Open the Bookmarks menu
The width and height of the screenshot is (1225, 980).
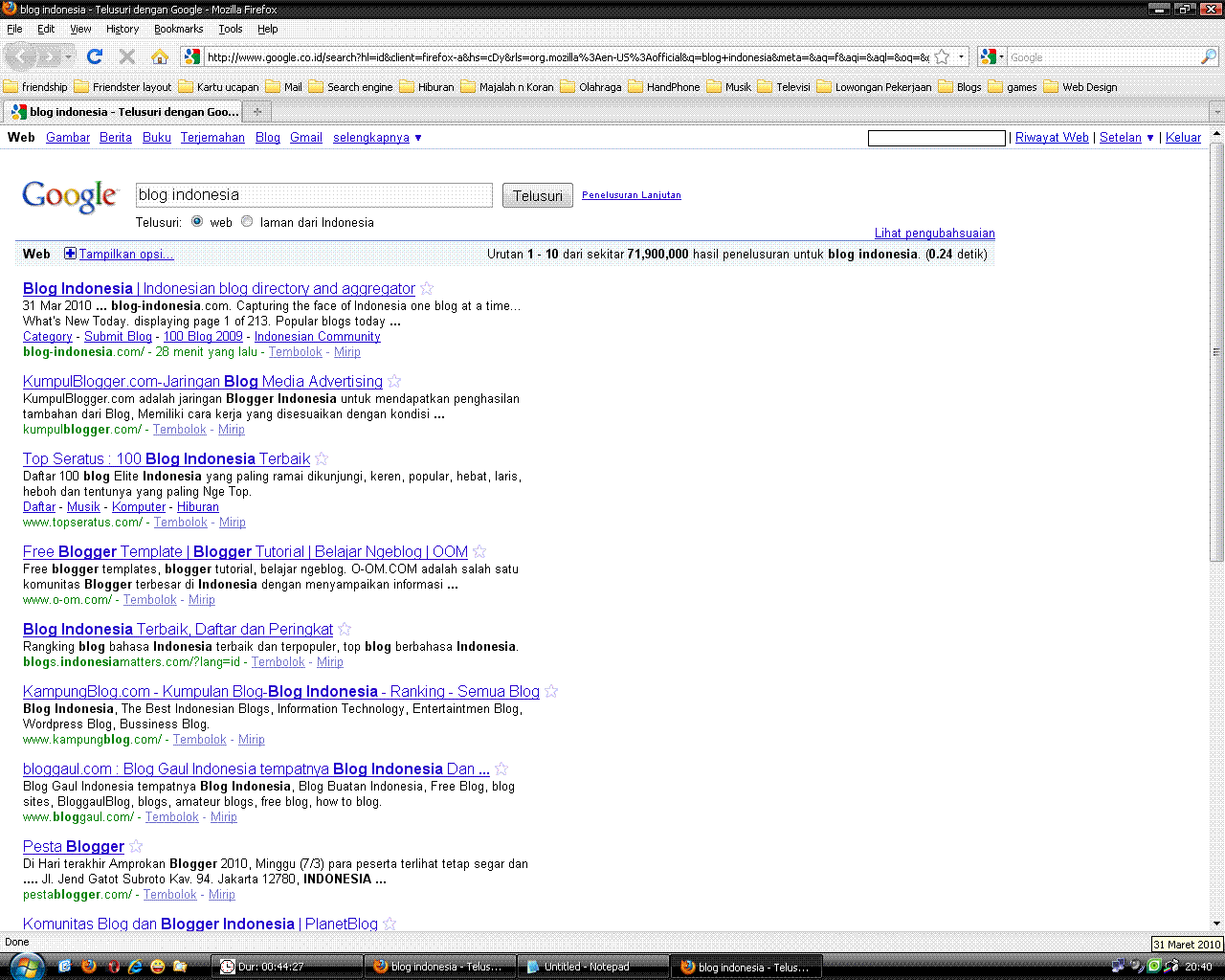[x=179, y=29]
